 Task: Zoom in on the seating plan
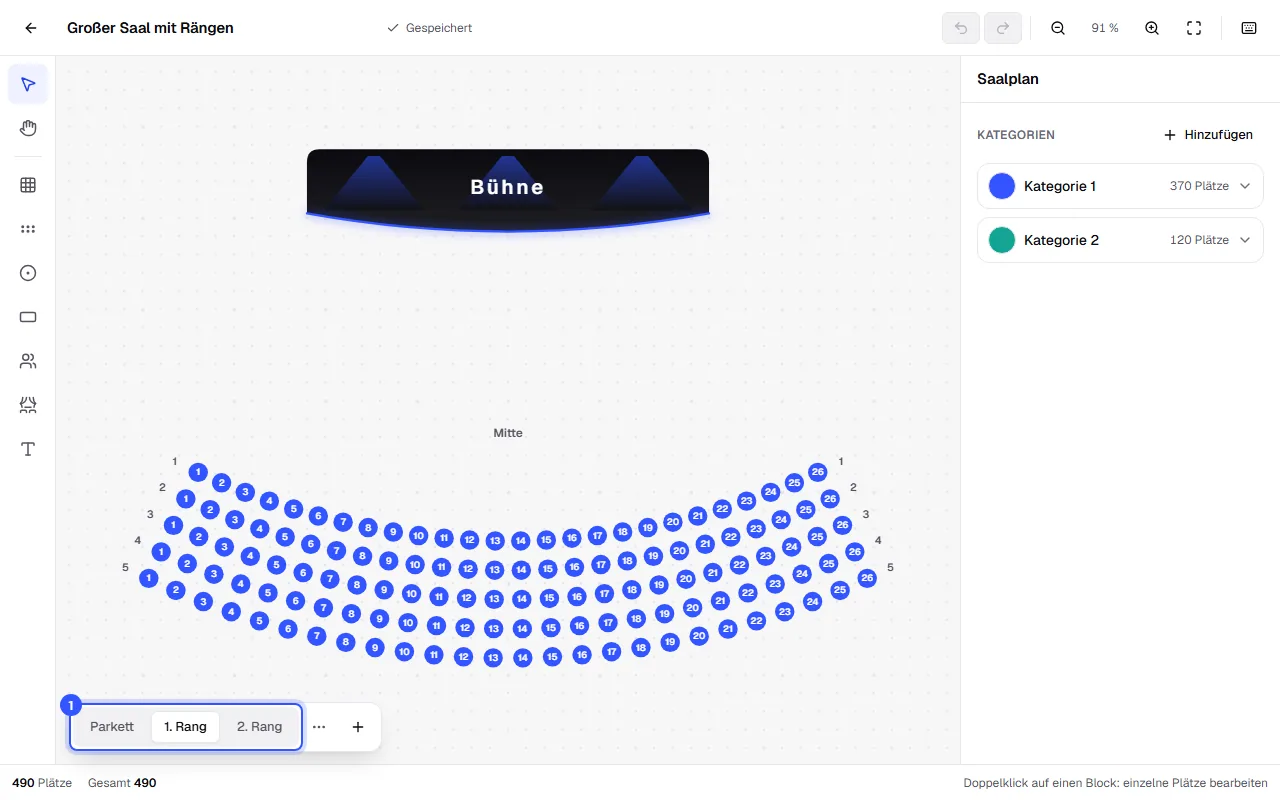click(x=1152, y=28)
